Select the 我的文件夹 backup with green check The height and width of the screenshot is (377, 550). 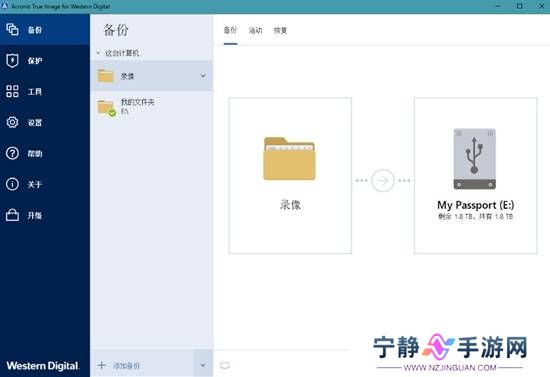pos(152,107)
